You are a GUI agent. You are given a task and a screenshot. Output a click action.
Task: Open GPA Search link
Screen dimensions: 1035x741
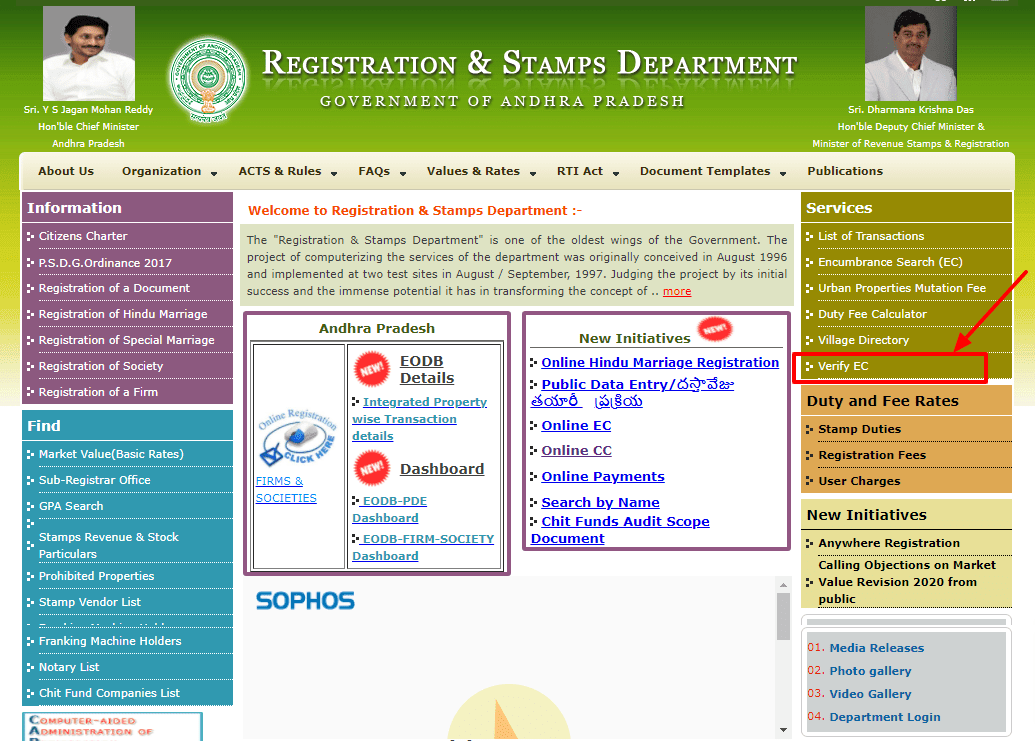[71, 506]
